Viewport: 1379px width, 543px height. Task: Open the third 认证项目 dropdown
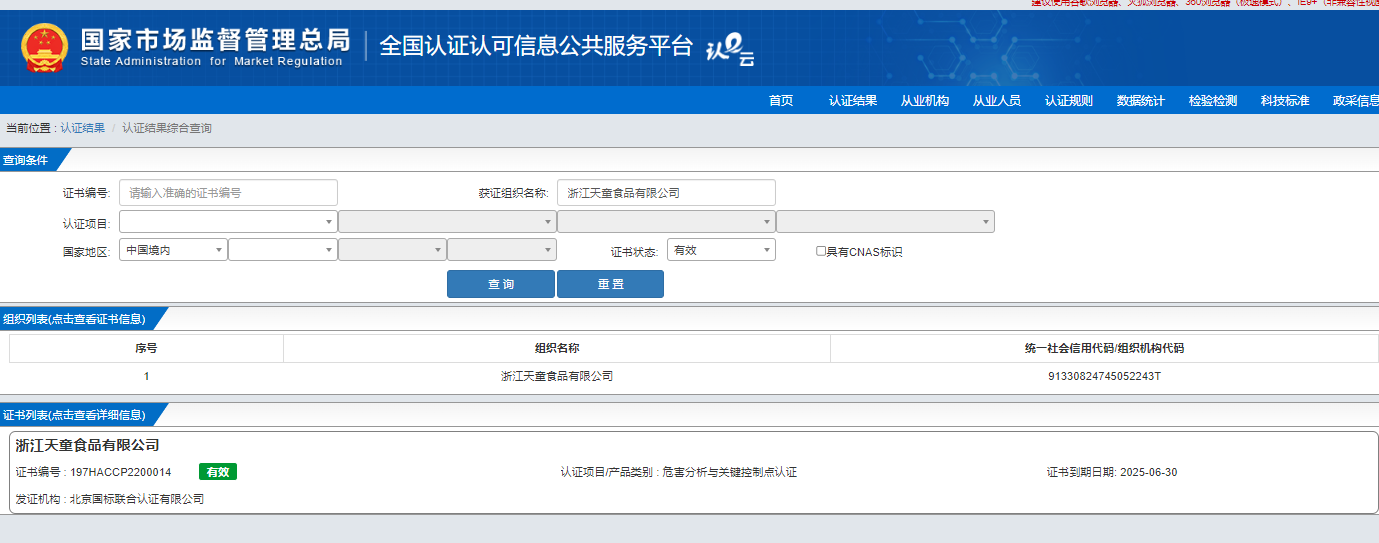666,221
